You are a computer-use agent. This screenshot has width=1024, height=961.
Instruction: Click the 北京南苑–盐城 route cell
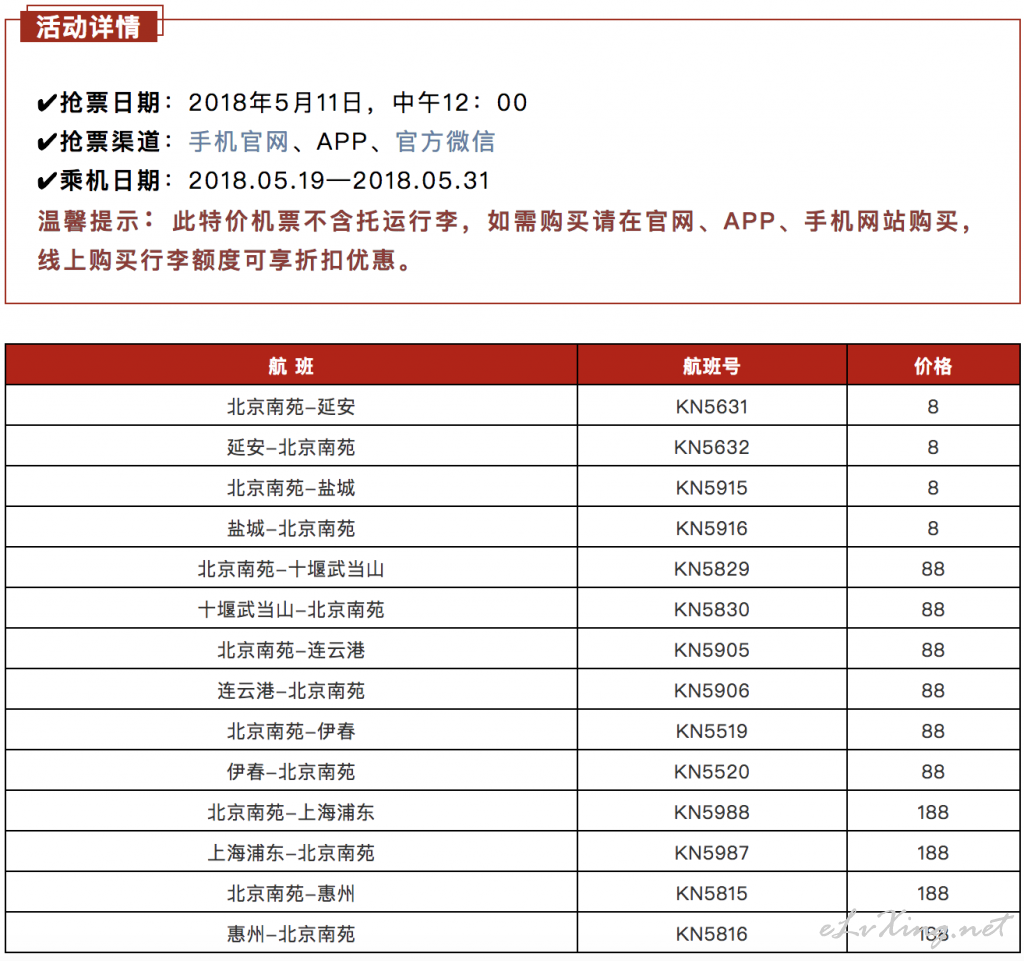tap(291, 487)
